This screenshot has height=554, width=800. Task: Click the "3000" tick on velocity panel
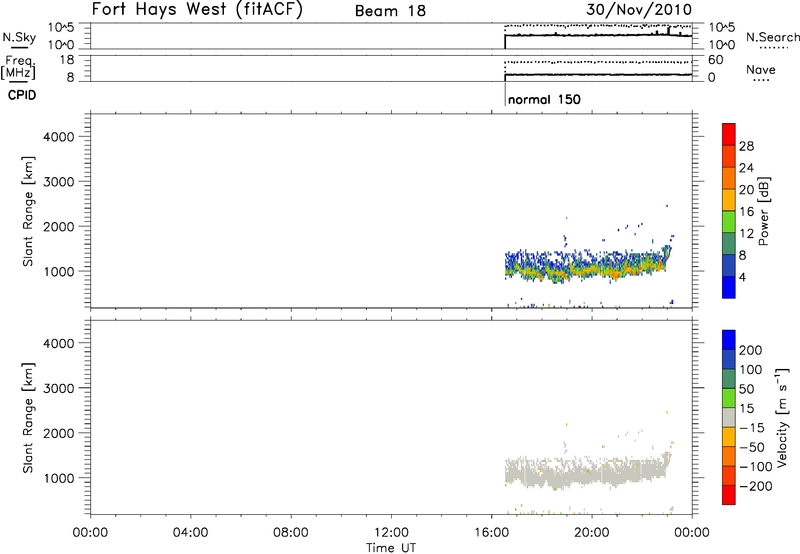[59, 388]
